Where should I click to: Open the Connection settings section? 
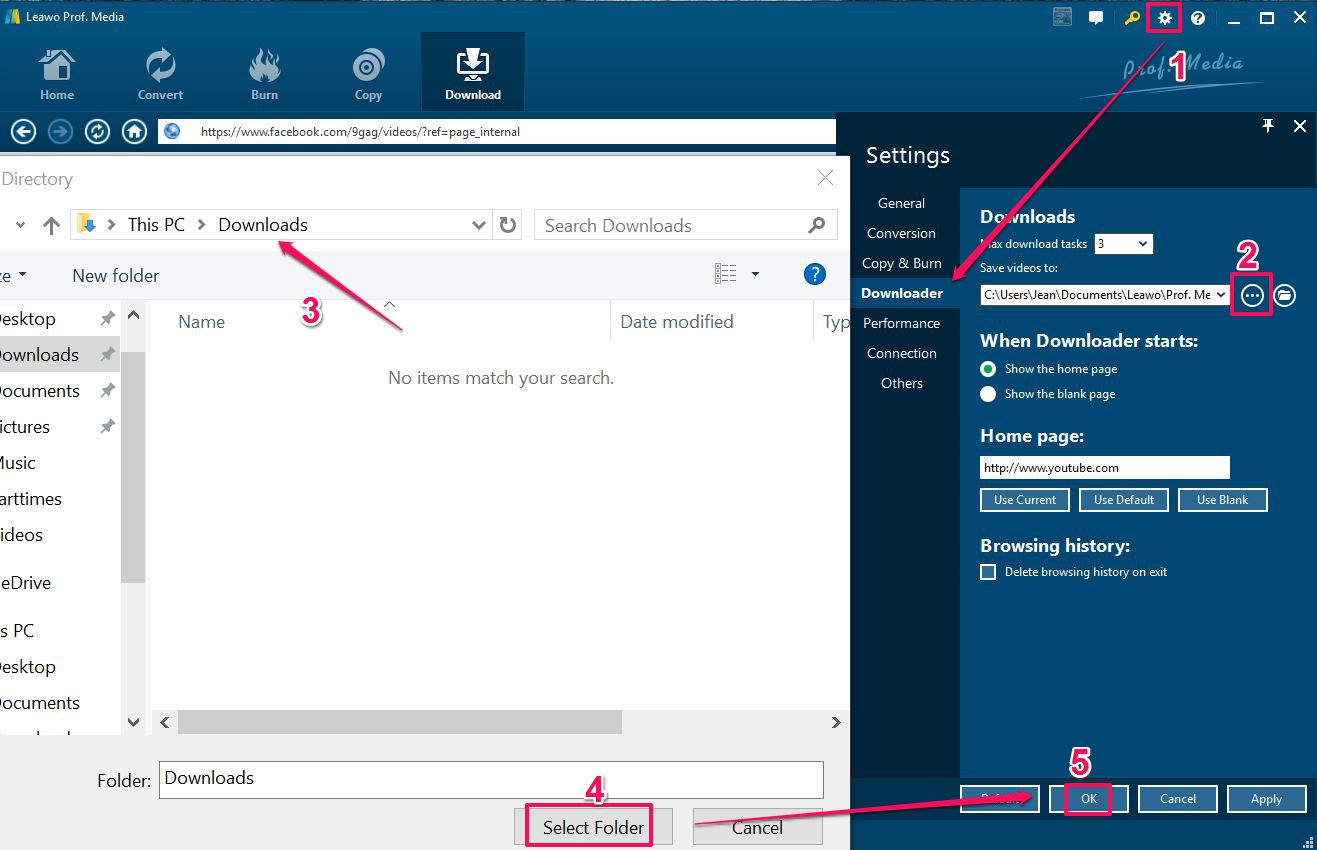pos(901,353)
